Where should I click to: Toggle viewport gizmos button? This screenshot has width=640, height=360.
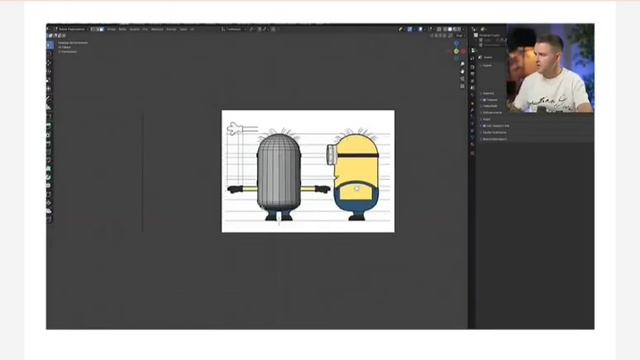pos(409,29)
